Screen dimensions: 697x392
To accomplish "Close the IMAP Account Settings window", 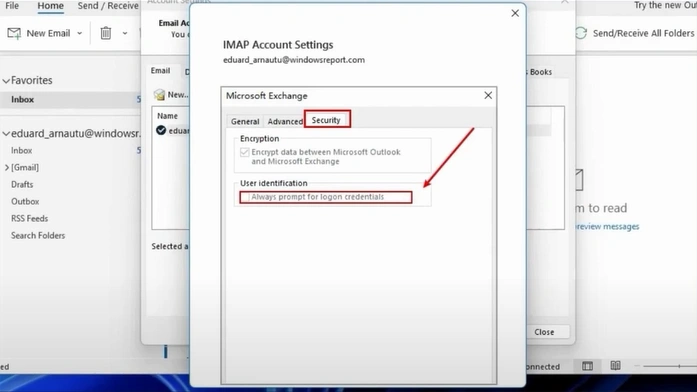I will [515, 13].
